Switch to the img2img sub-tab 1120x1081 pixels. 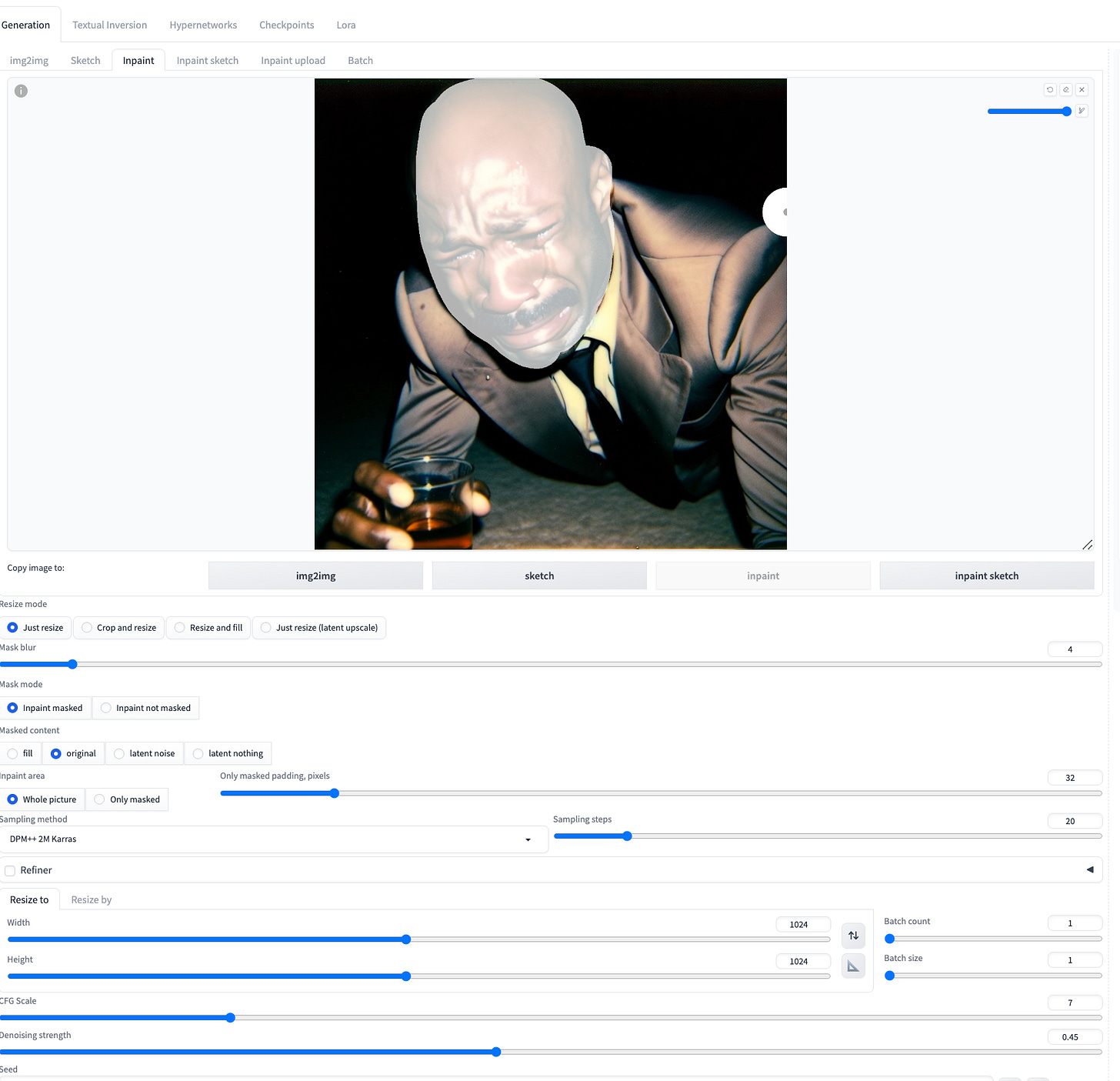pos(29,61)
